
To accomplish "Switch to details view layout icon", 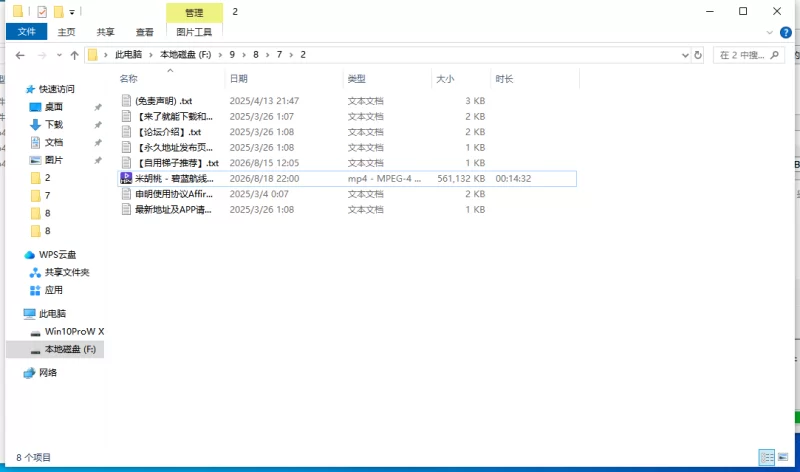I will tap(767, 457).
